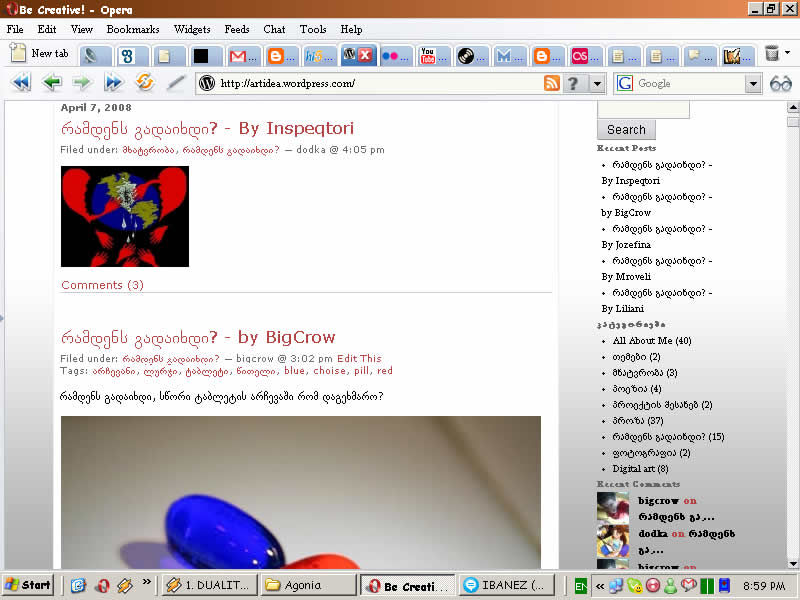
Task: Open recent post By Mroveli
Action: pos(657,269)
